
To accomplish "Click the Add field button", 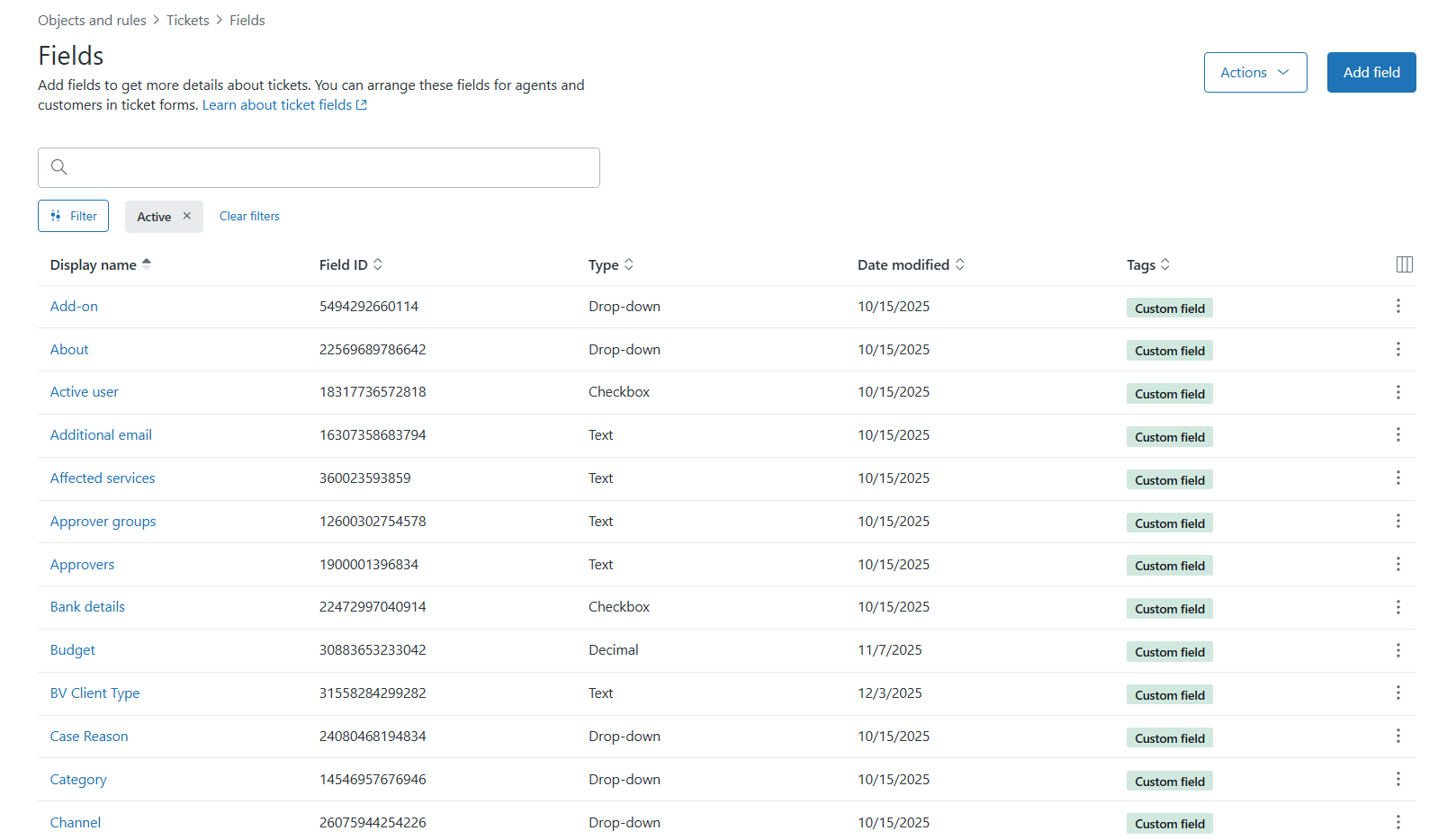I will [1371, 72].
